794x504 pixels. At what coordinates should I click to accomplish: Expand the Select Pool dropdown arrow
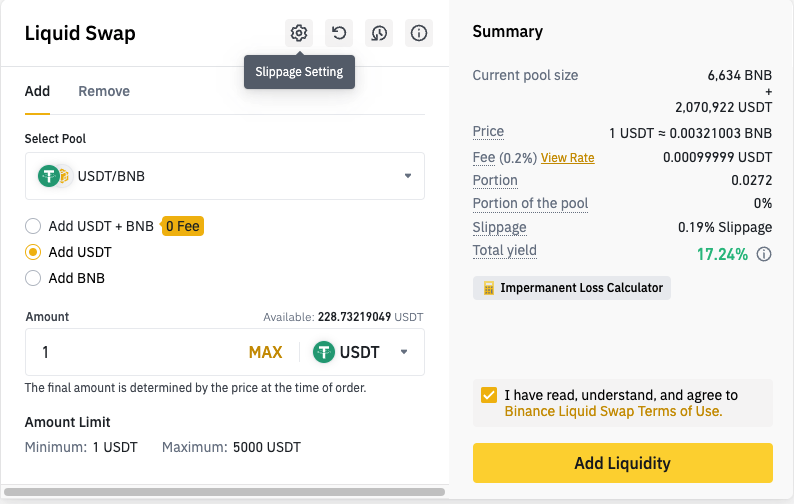click(408, 176)
